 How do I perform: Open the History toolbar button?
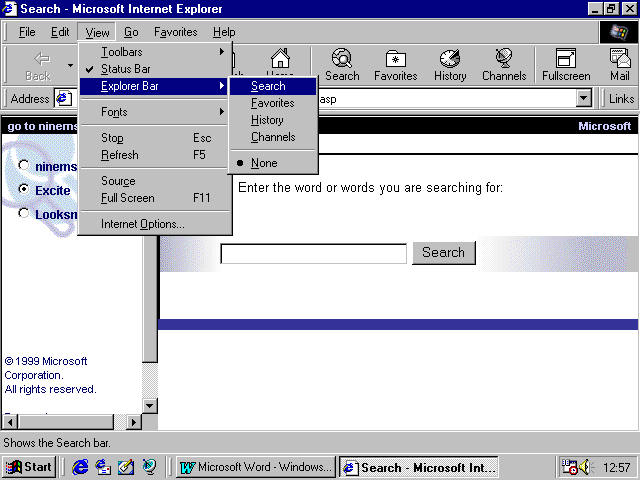[450, 64]
